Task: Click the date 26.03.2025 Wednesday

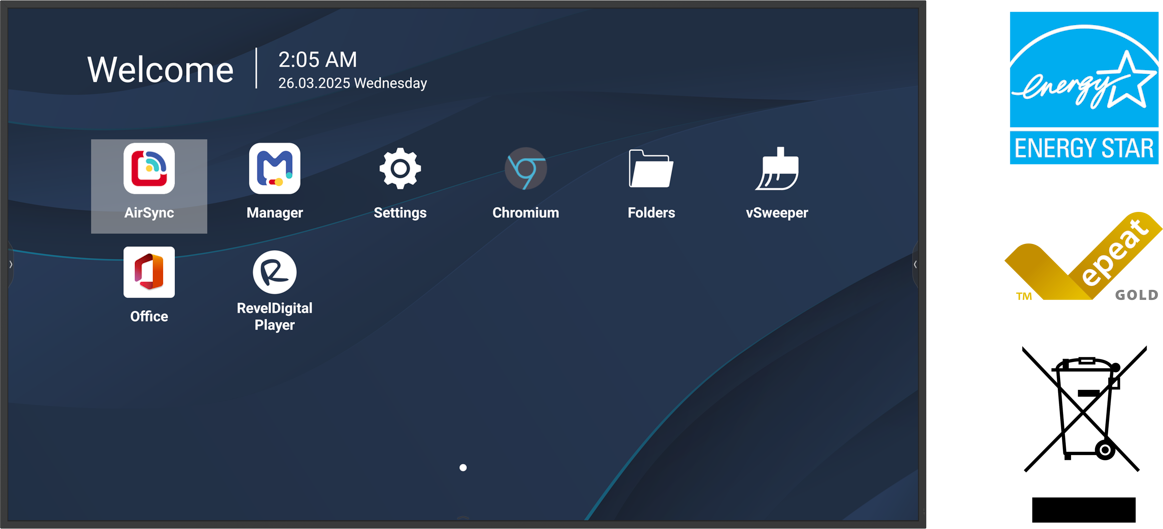Action: point(352,84)
